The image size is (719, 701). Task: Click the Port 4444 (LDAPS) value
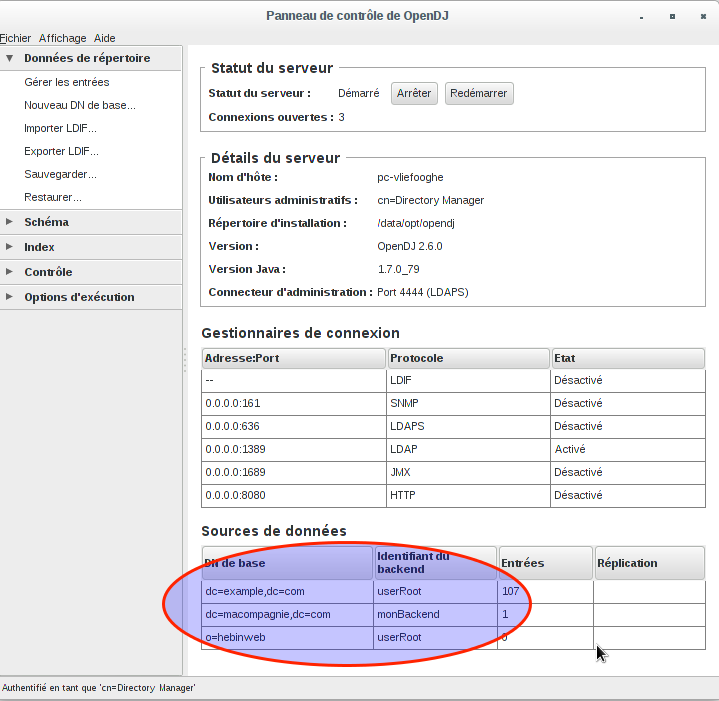click(423, 292)
